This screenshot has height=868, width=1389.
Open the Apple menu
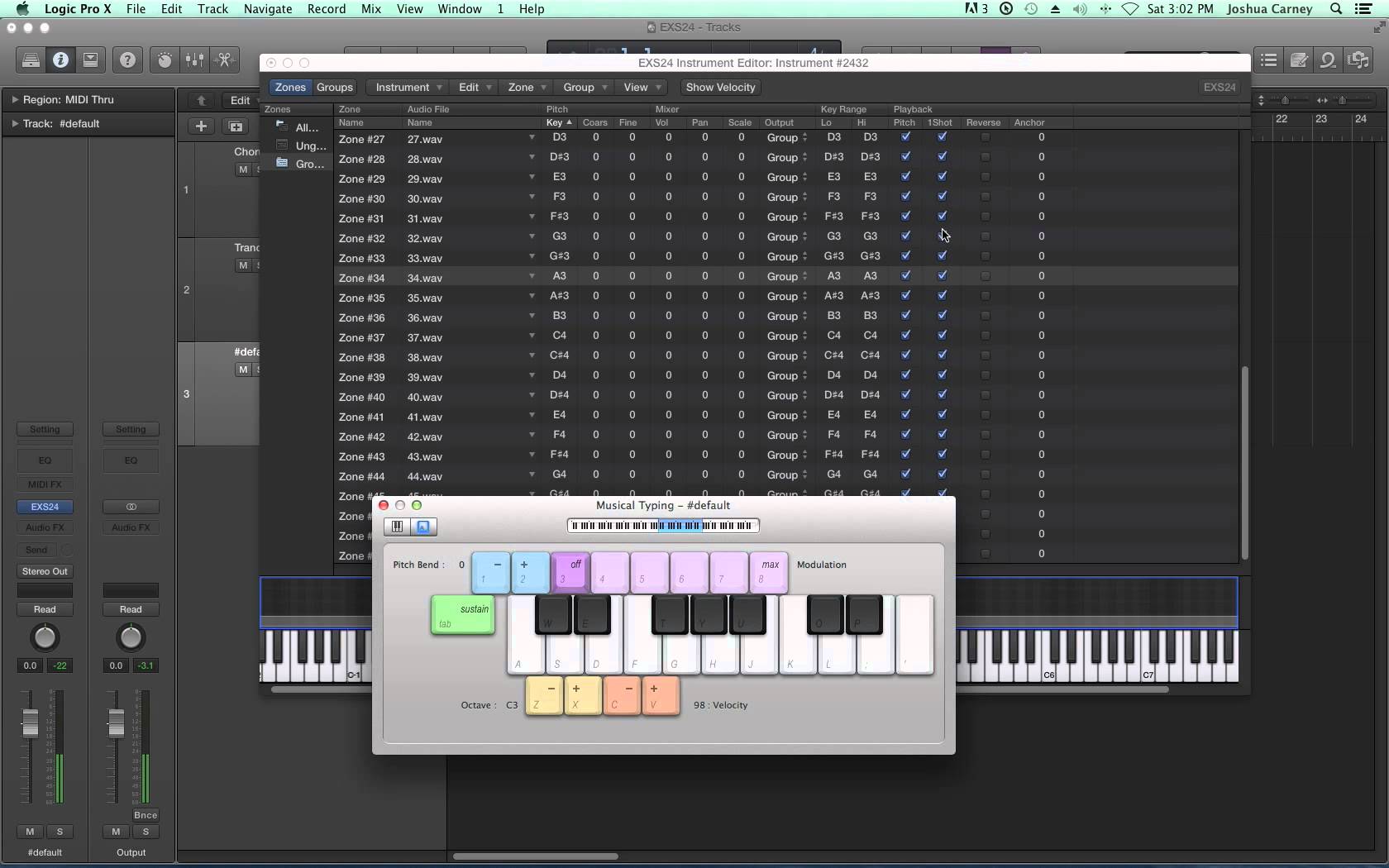[22, 9]
